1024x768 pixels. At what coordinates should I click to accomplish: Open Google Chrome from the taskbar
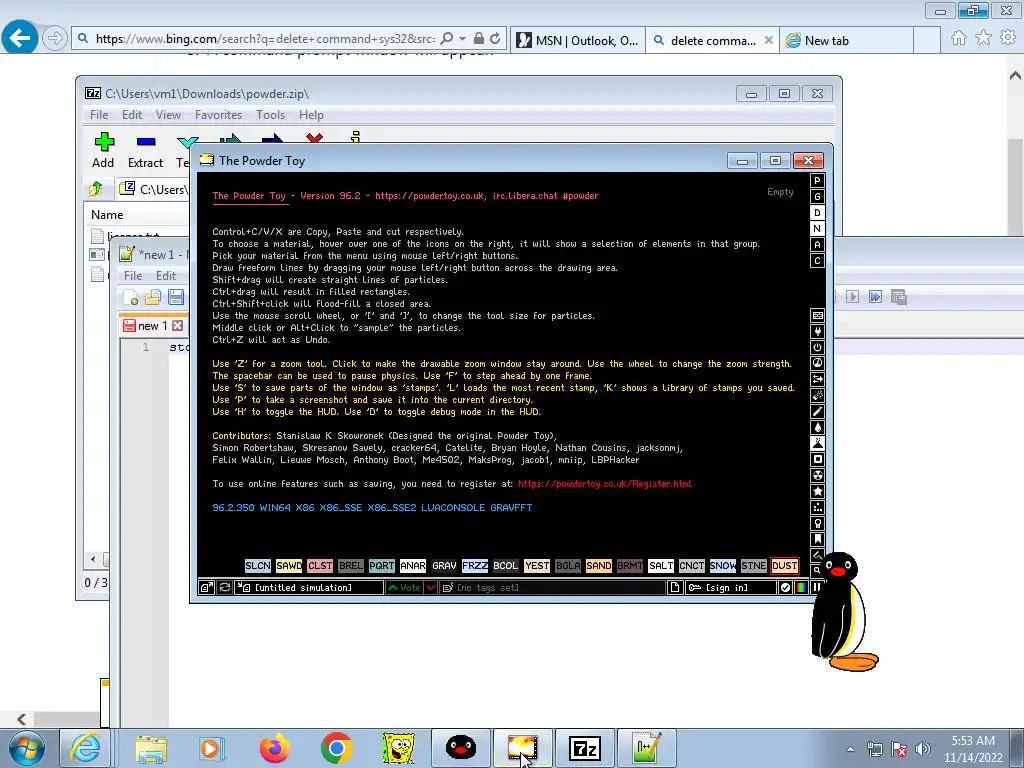336,748
